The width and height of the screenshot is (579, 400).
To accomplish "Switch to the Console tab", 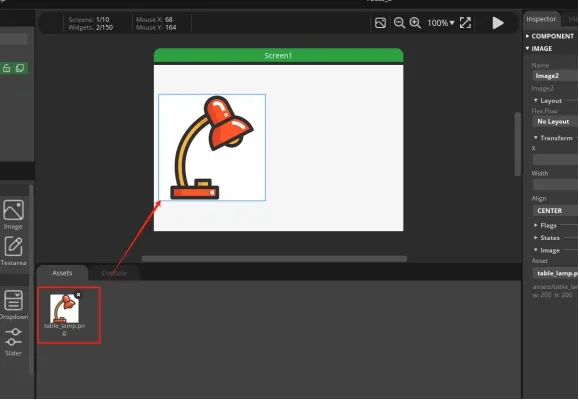I will (x=114, y=273).
